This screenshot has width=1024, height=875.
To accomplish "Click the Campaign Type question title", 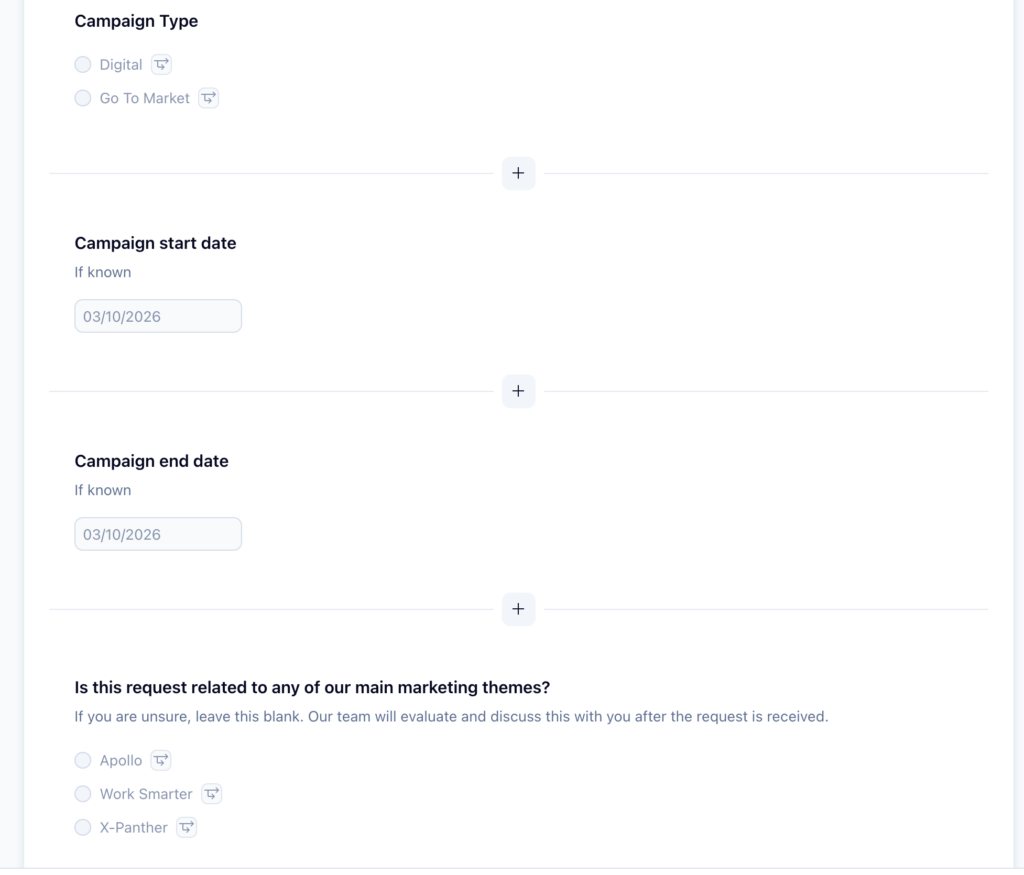I will point(136,21).
